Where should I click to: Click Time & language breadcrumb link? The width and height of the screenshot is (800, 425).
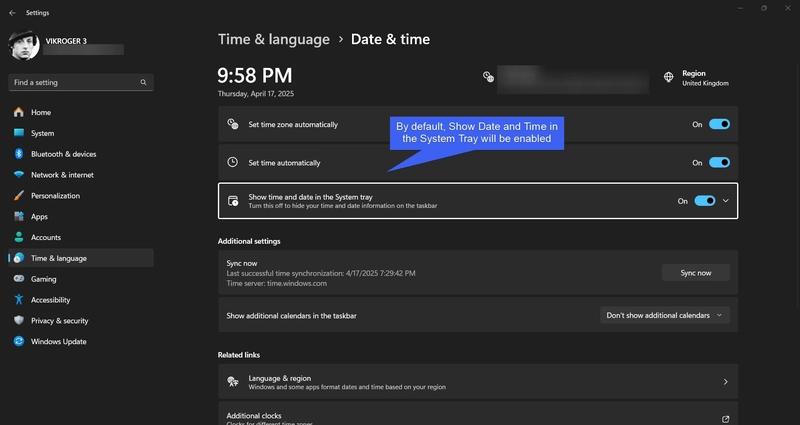(x=273, y=40)
